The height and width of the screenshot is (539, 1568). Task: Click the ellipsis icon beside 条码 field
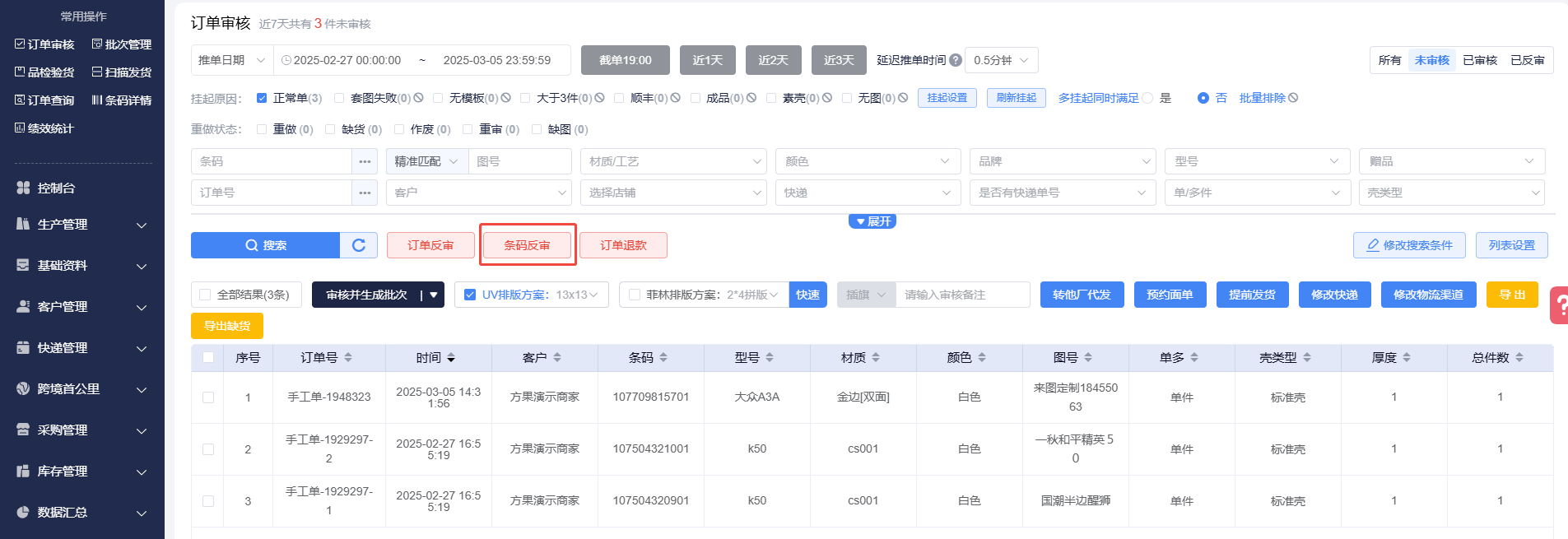(365, 161)
